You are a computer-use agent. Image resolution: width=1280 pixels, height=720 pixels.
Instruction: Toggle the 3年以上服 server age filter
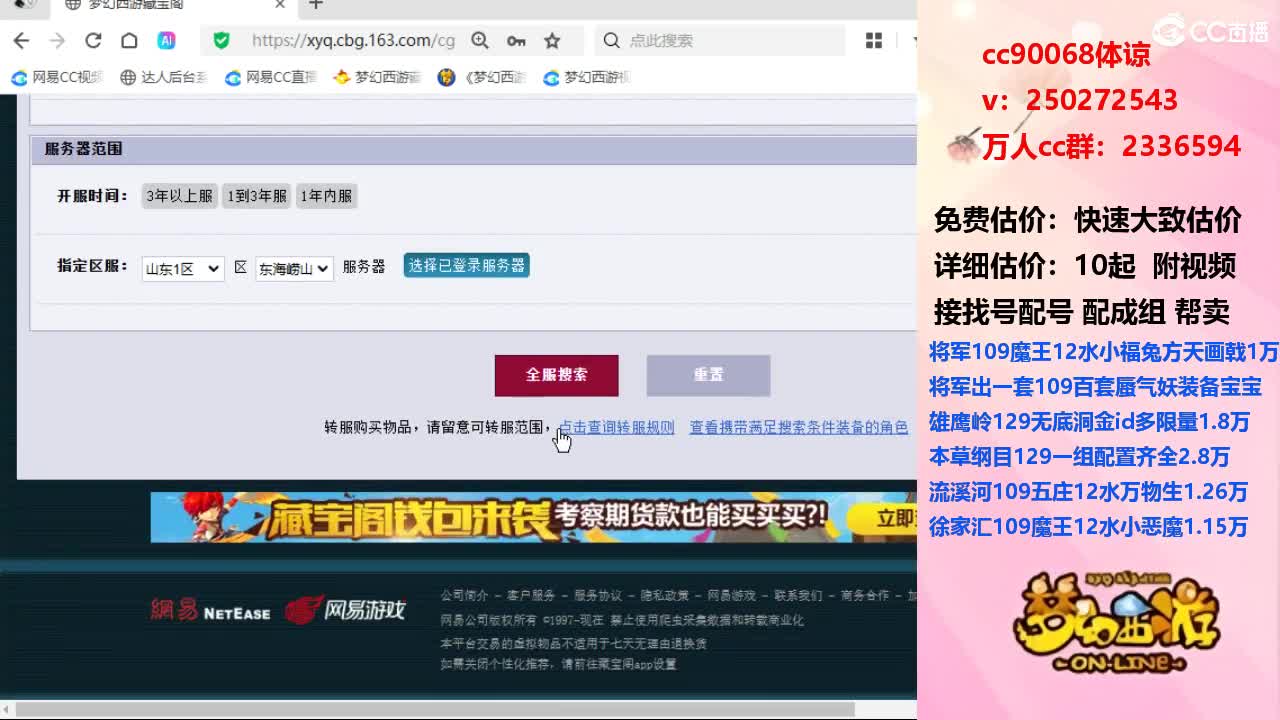[x=180, y=196]
